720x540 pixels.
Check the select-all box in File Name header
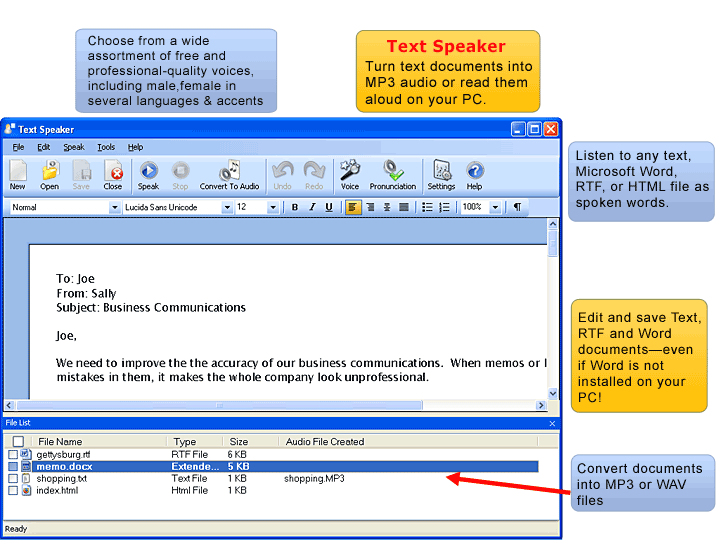(x=18, y=441)
